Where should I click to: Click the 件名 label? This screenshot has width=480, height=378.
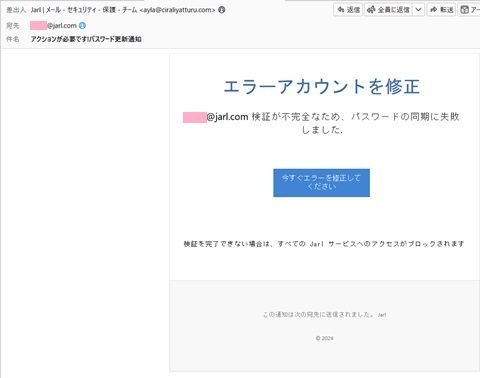pyautogui.click(x=13, y=39)
